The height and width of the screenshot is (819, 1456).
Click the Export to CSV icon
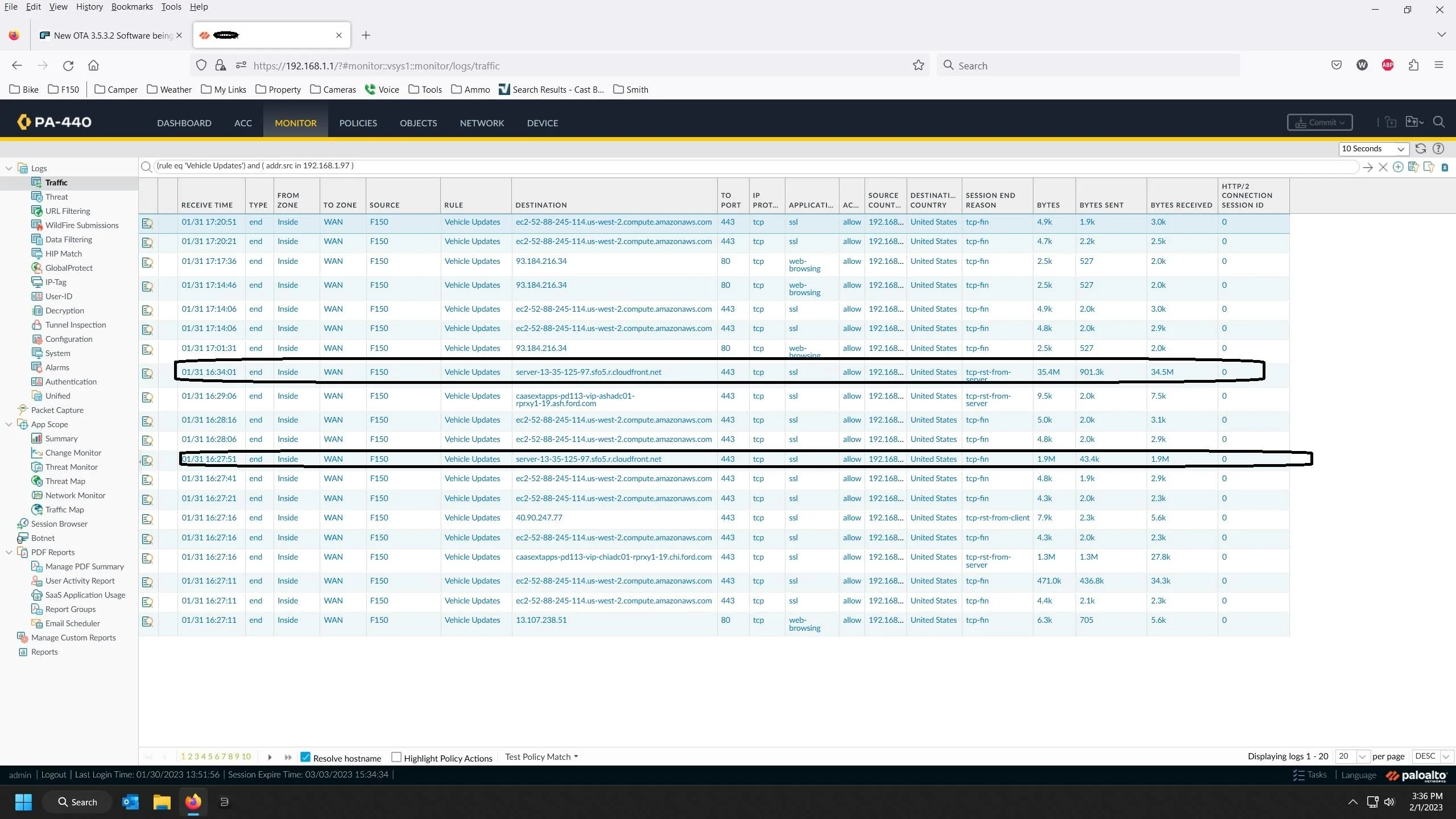(1445, 167)
